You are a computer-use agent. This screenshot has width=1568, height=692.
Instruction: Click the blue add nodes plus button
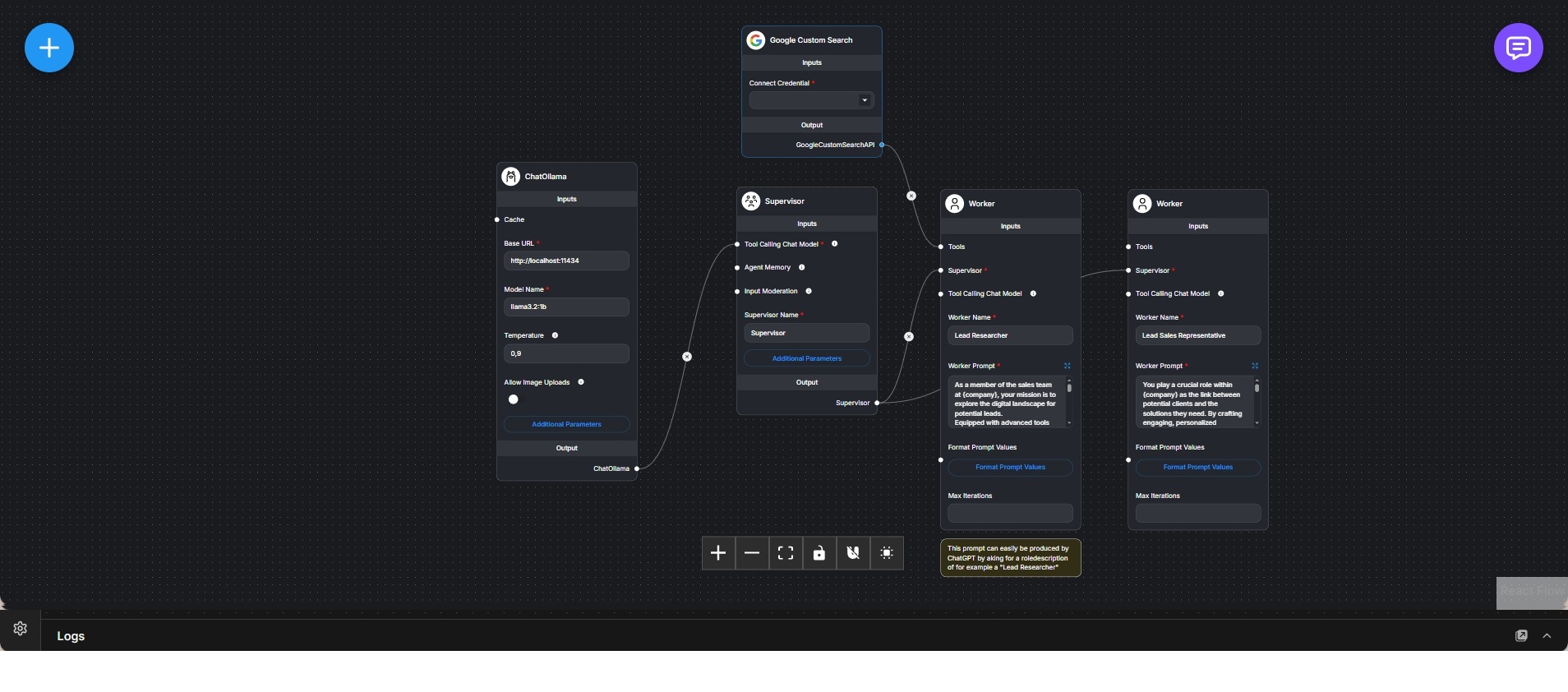[x=49, y=48]
